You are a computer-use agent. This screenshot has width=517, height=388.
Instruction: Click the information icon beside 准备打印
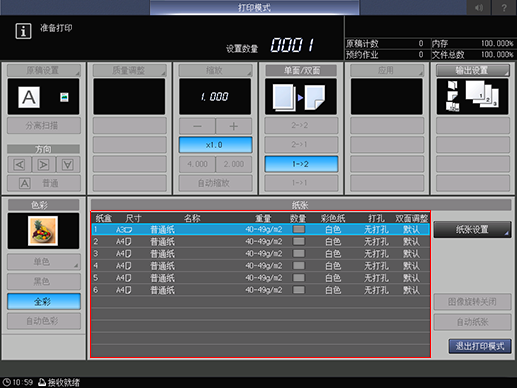click(x=23, y=31)
